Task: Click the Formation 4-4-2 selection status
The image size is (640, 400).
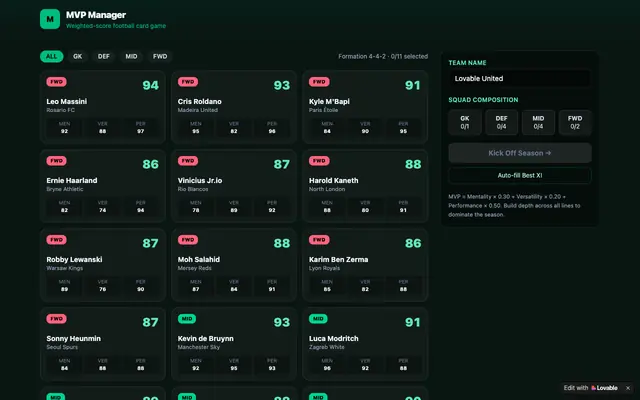Action: [383, 56]
